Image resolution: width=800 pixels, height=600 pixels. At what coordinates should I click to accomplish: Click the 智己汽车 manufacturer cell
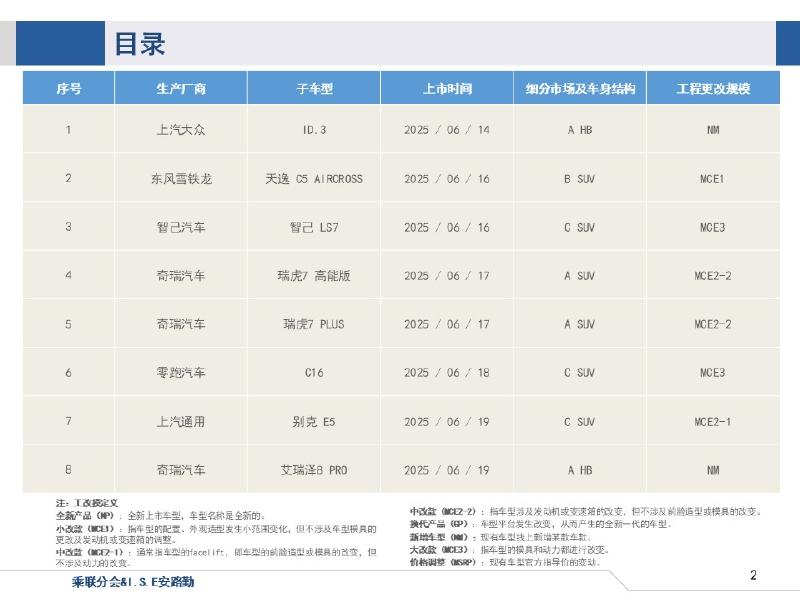click(x=181, y=227)
